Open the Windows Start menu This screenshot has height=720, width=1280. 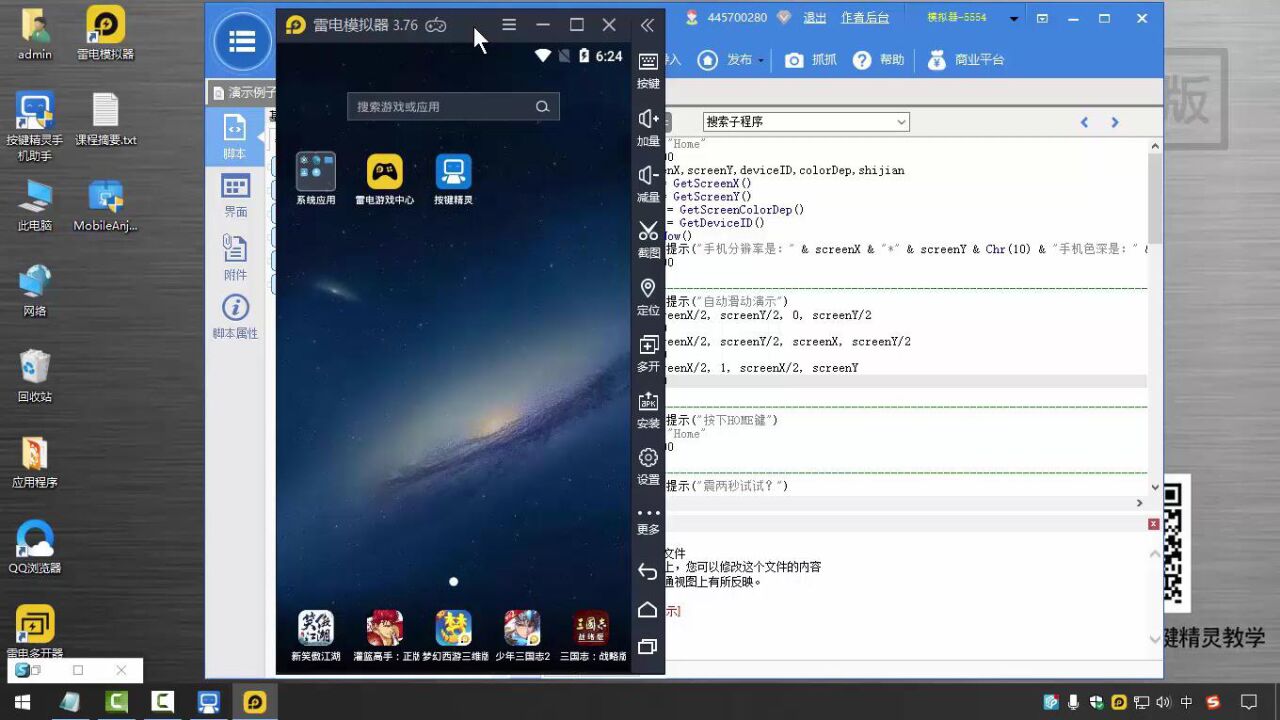coord(21,702)
